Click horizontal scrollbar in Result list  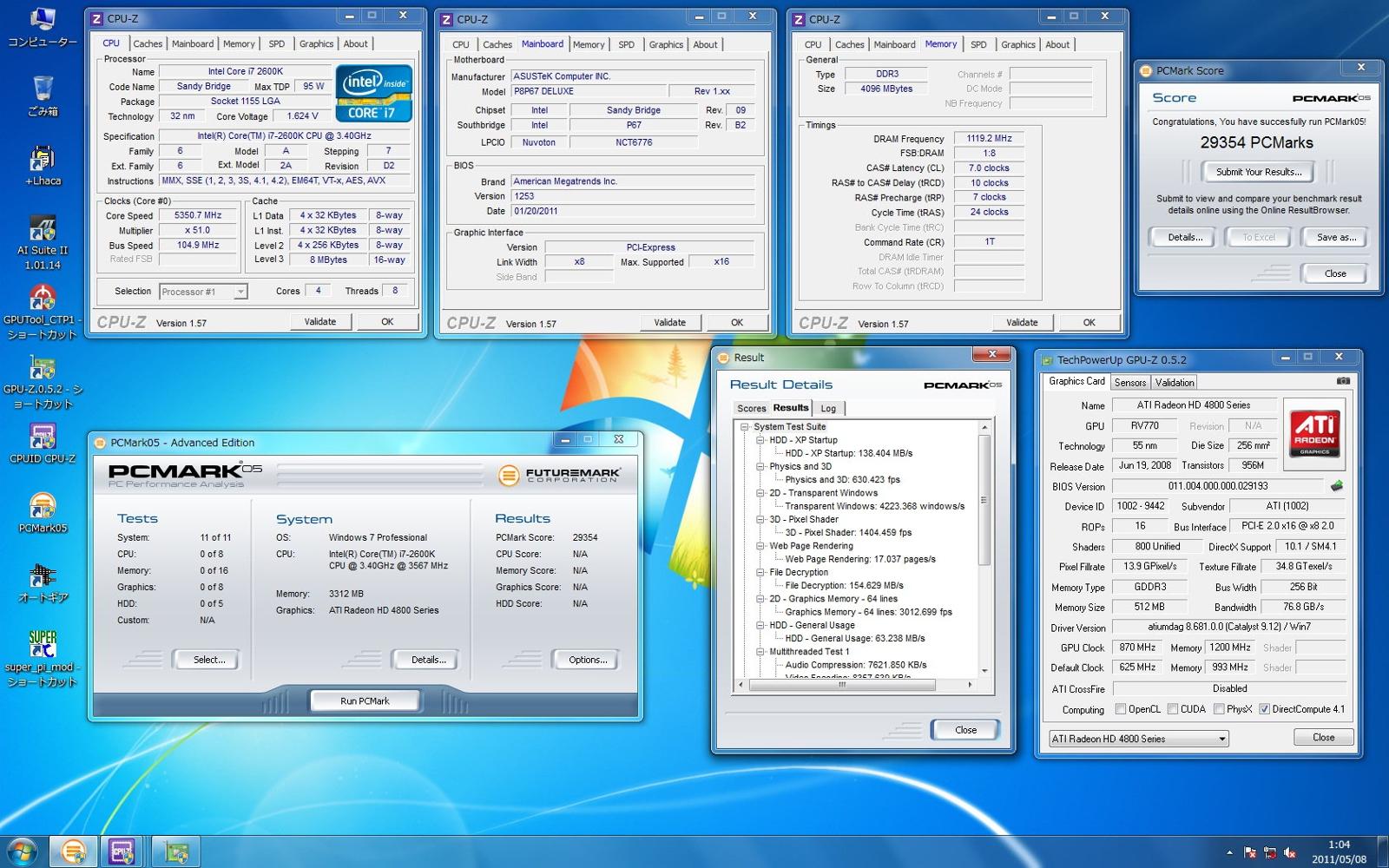pyautogui.click(x=842, y=685)
